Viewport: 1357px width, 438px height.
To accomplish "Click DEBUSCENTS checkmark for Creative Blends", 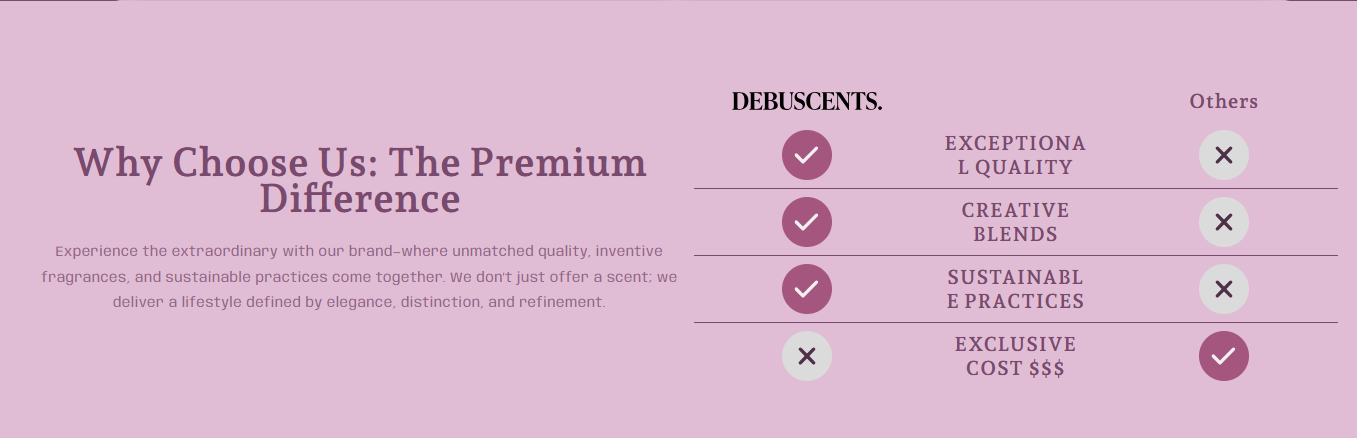I will click(x=807, y=222).
